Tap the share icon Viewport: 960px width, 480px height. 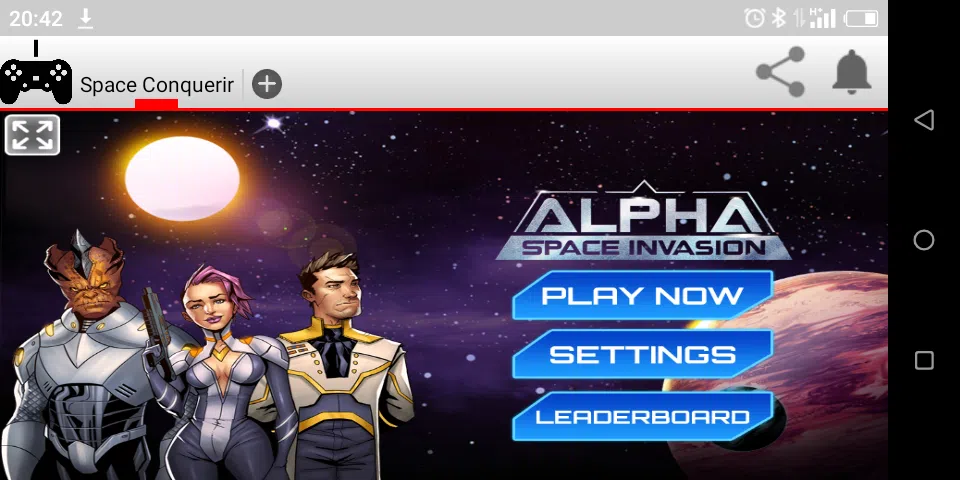780,72
